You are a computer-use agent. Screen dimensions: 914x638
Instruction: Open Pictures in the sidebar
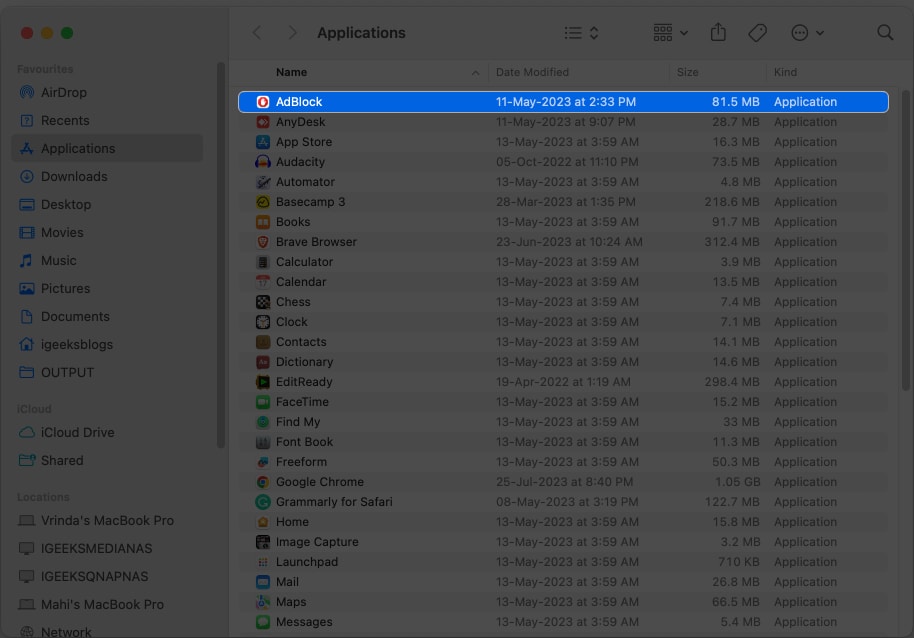107,288
